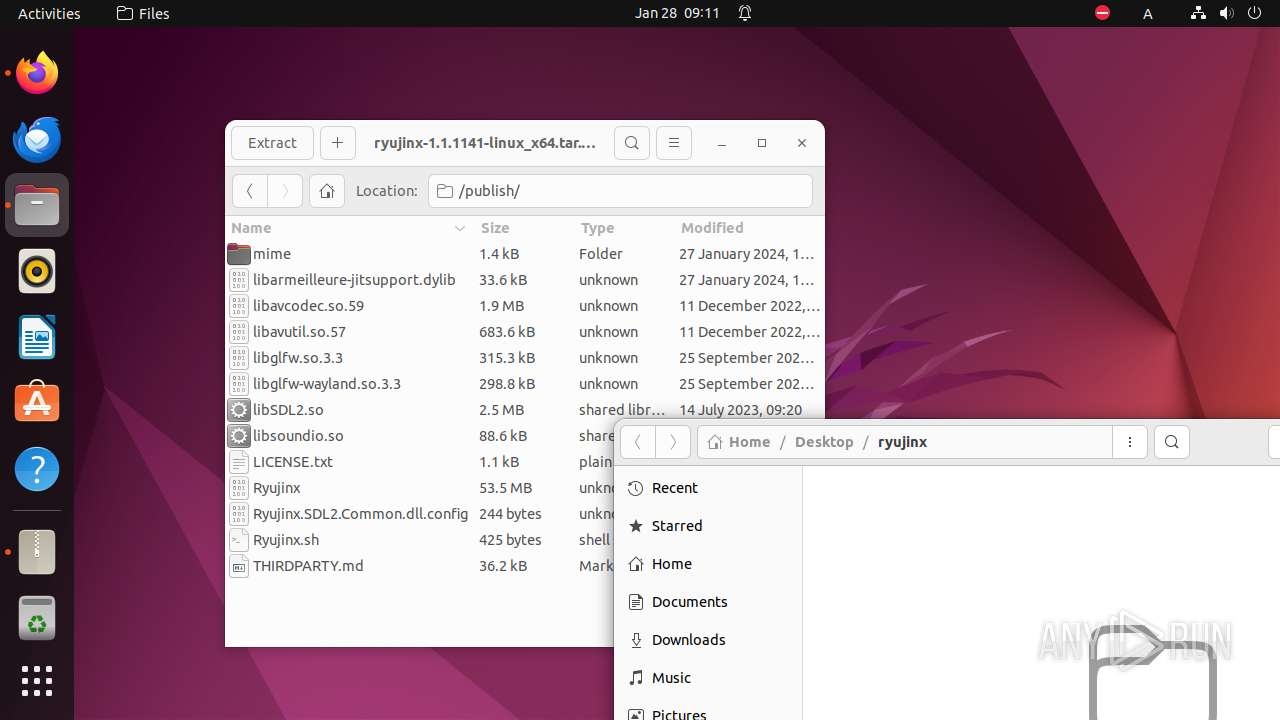Open the Help icon in the dock
Image resolution: width=1280 pixels, height=720 pixels.
(37, 469)
